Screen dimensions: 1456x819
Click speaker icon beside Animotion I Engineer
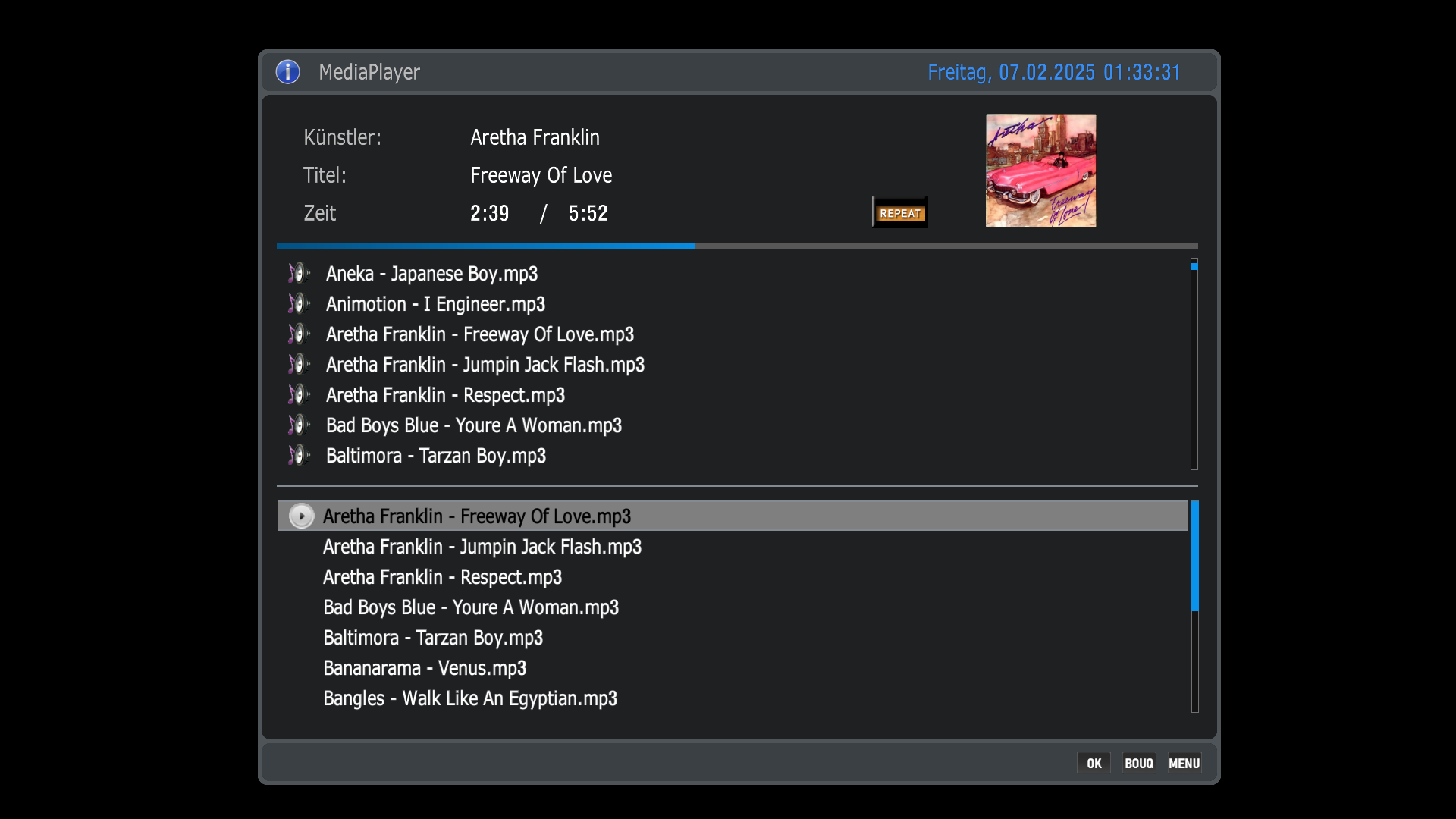tap(298, 303)
